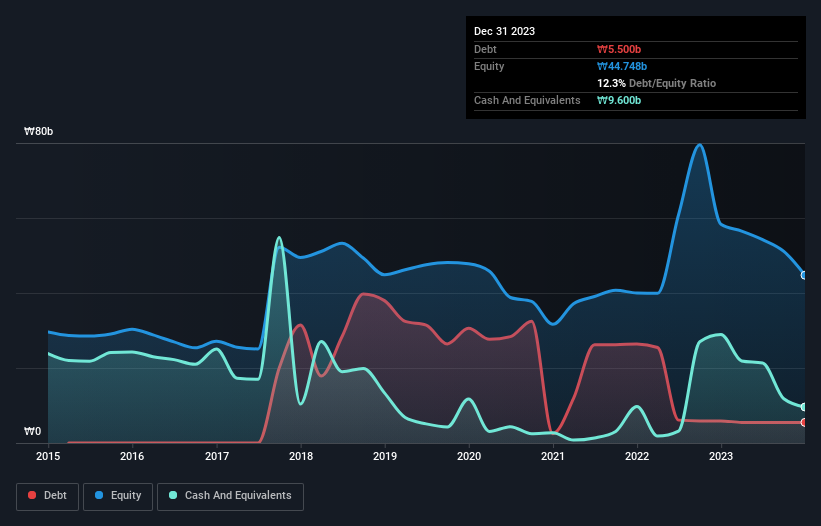The width and height of the screenshot is (821, 526).
Task: Toggle Cash And Equivalents legend button
Action: [x=230, y=496]
